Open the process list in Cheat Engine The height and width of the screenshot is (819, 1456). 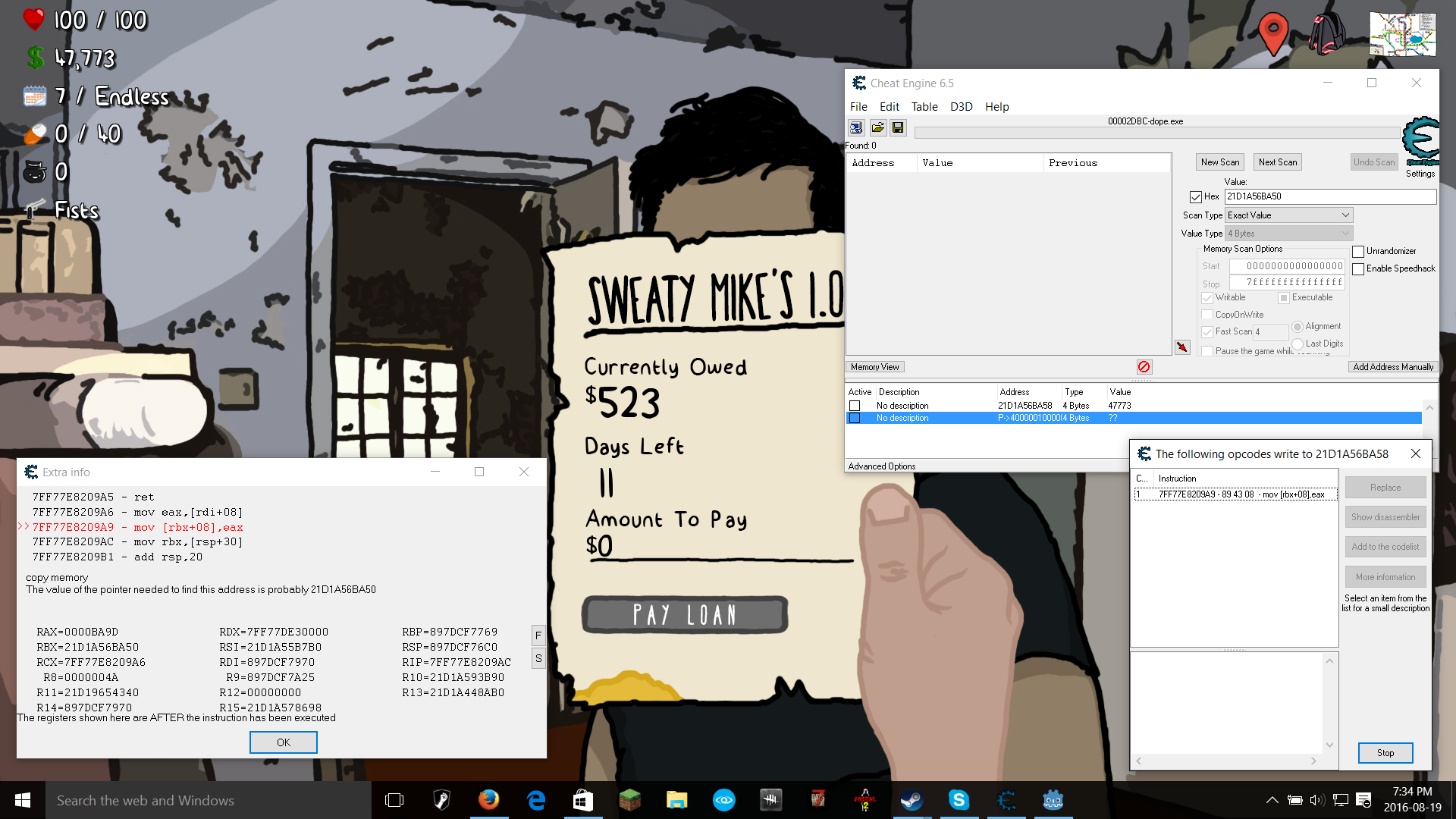[x=856, y=127]
